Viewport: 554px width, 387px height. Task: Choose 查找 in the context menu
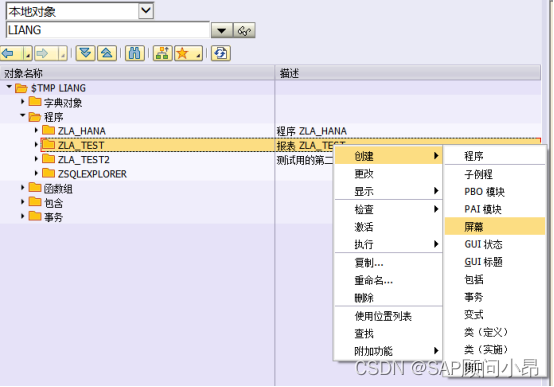point(388,333)
